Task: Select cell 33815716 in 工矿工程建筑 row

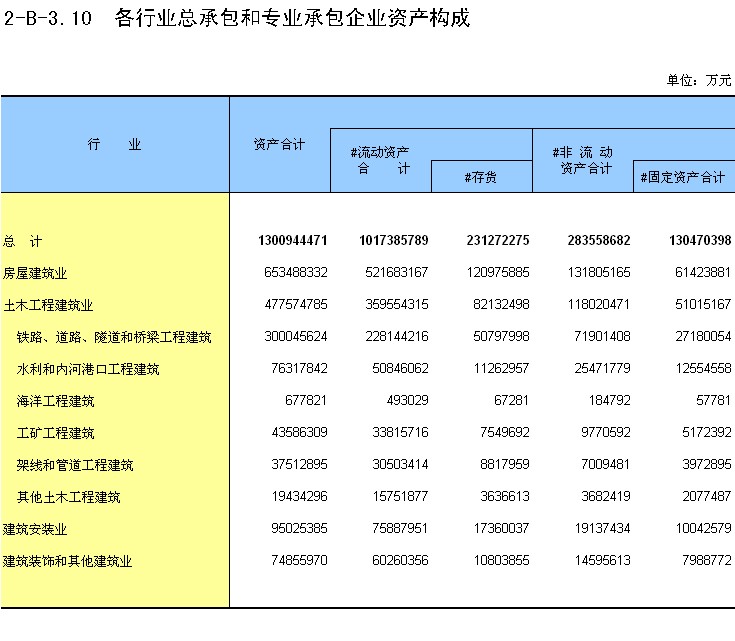Action: tap(400, 432)
